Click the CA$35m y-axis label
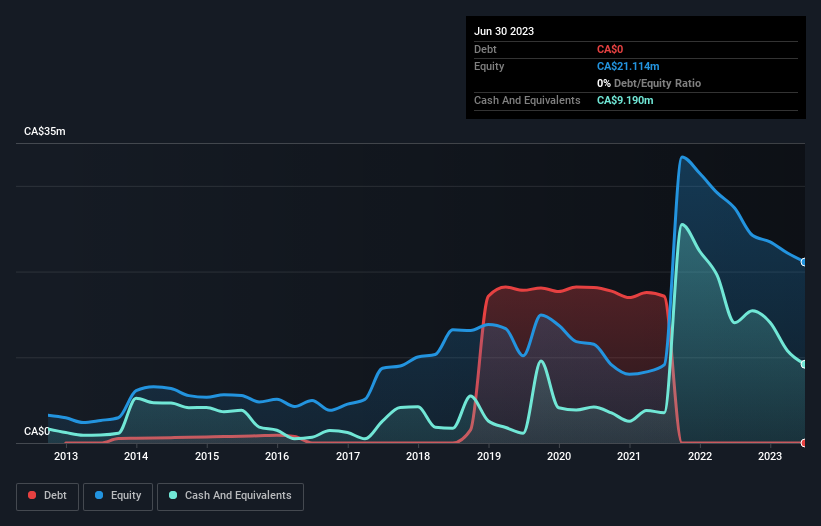The width and height of the screenshot is (821, 526). click(45, 131)
